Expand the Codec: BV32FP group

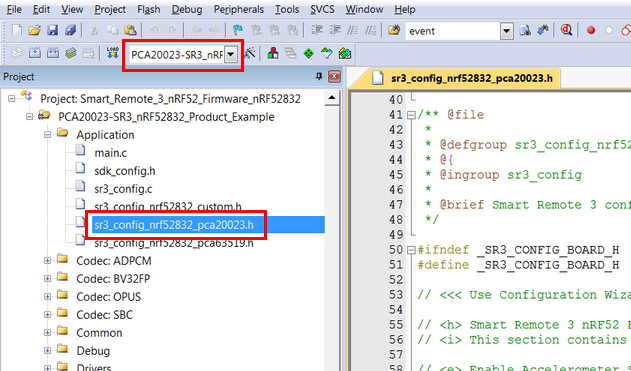[x=47, y=278]
